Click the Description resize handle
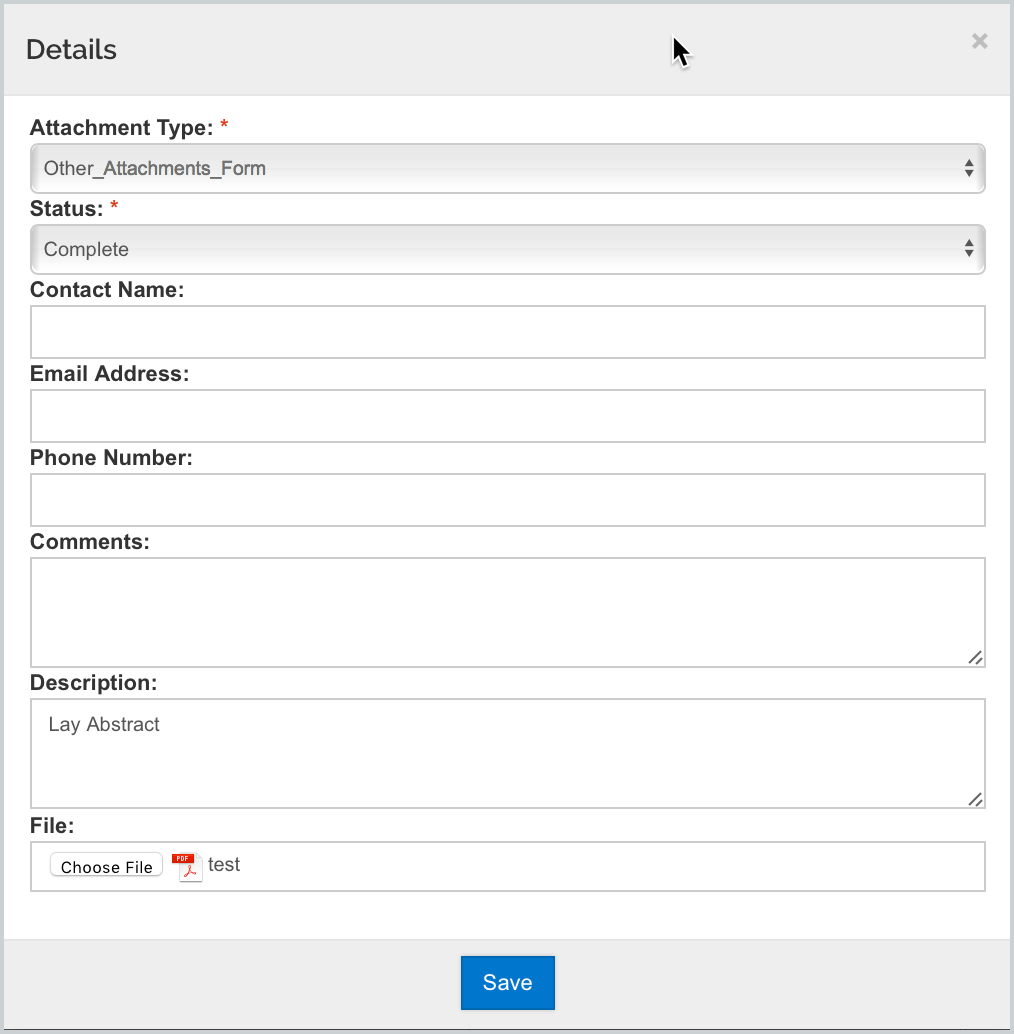 click(975, 799)
